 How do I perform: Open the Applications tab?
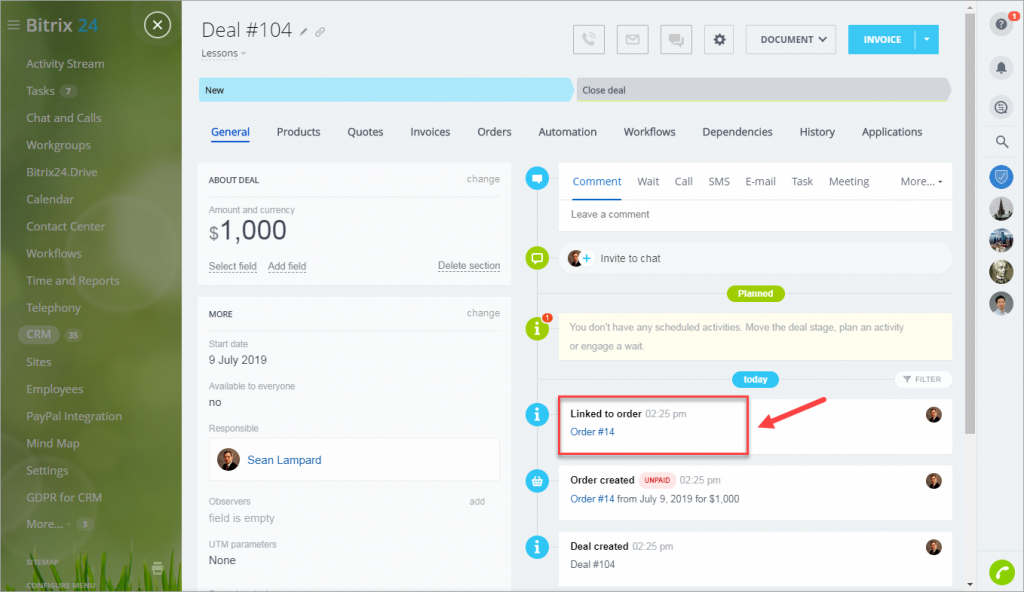(892, 132)
